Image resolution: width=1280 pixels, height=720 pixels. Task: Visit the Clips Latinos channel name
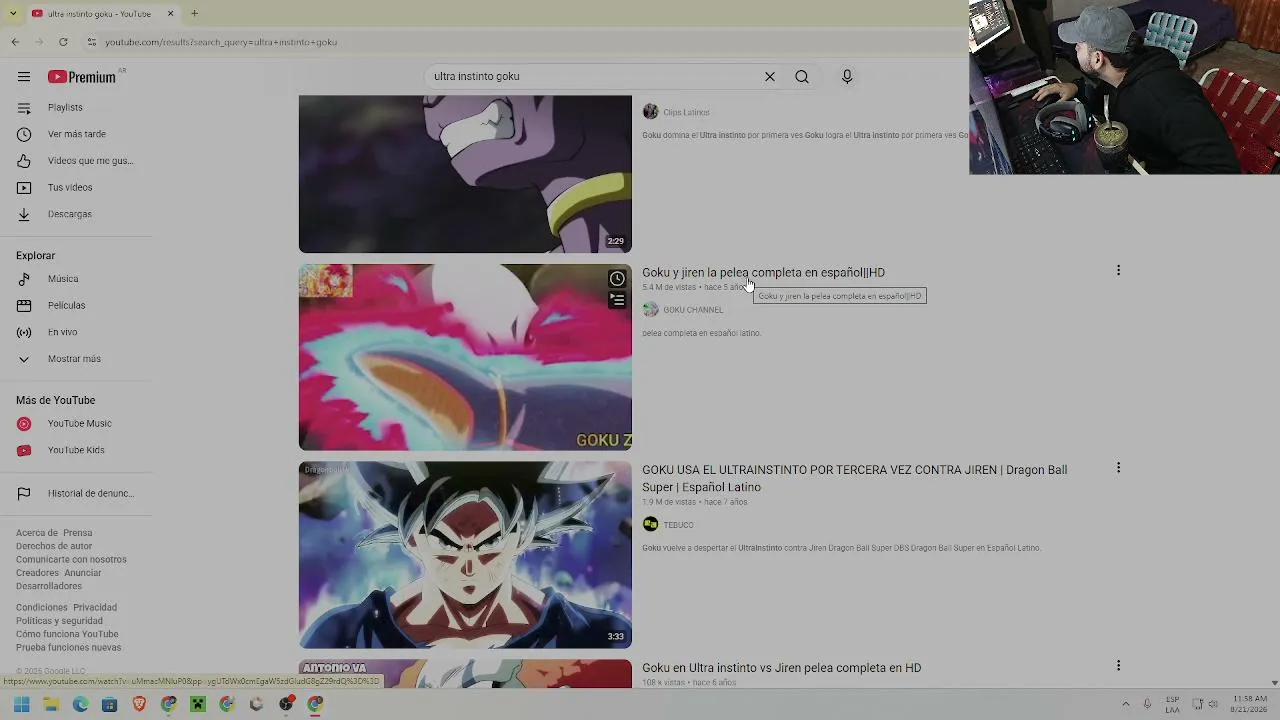[686, 113]
